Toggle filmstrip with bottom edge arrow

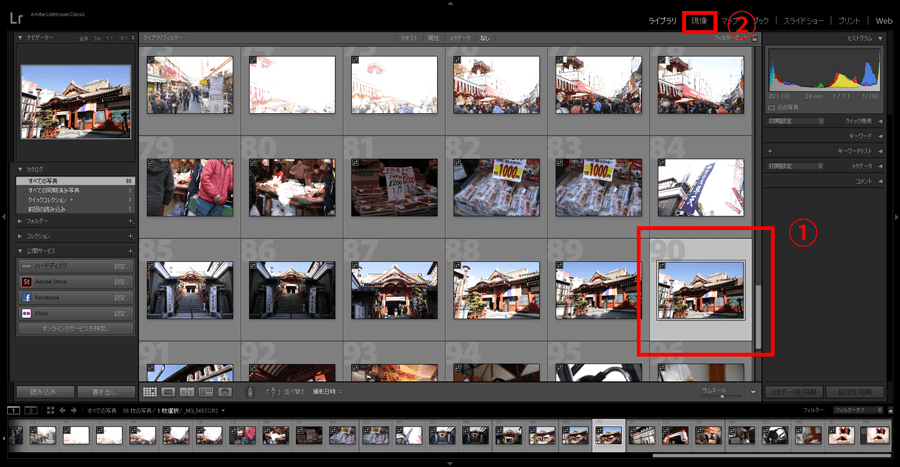point(450,463)
